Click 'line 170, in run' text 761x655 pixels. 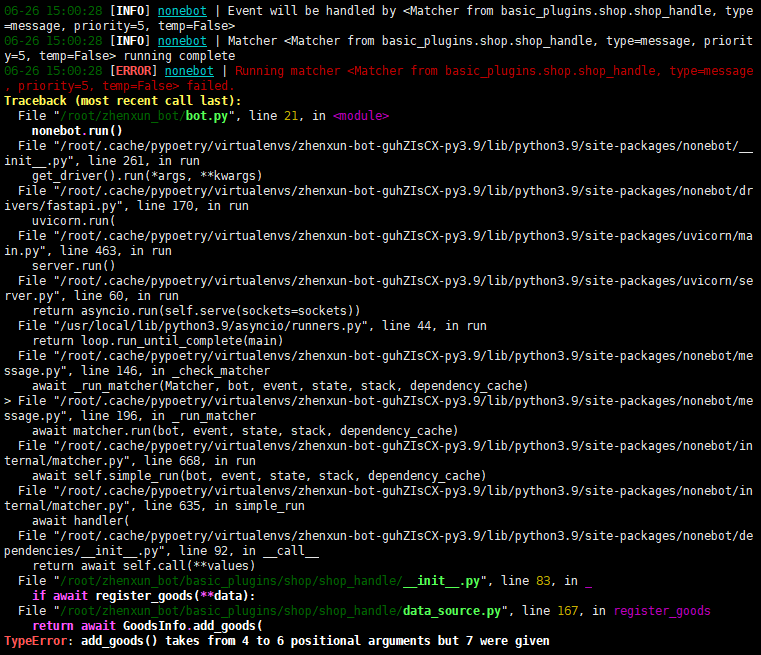pos(193,206)
